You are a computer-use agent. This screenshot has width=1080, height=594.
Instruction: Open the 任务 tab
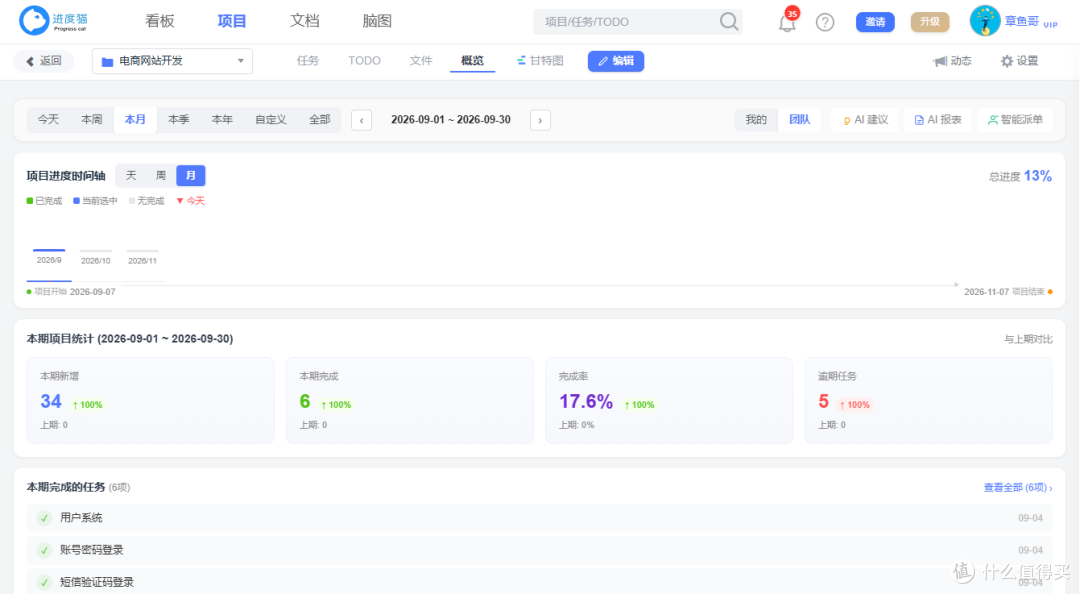tap(308, 61)
